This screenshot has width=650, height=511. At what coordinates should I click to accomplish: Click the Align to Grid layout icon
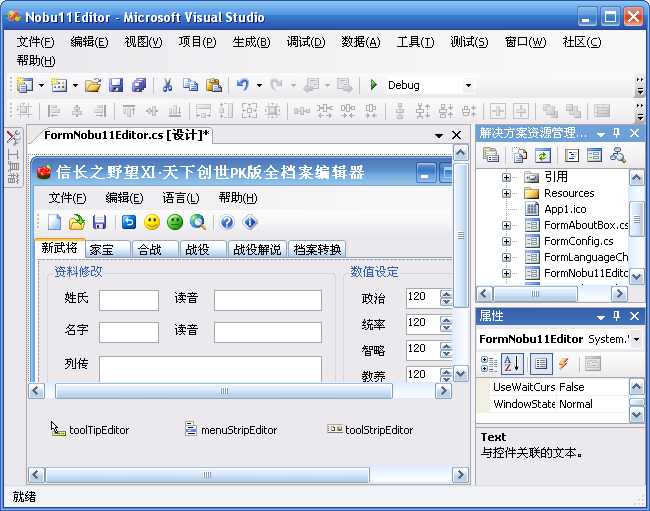(24, 111)
